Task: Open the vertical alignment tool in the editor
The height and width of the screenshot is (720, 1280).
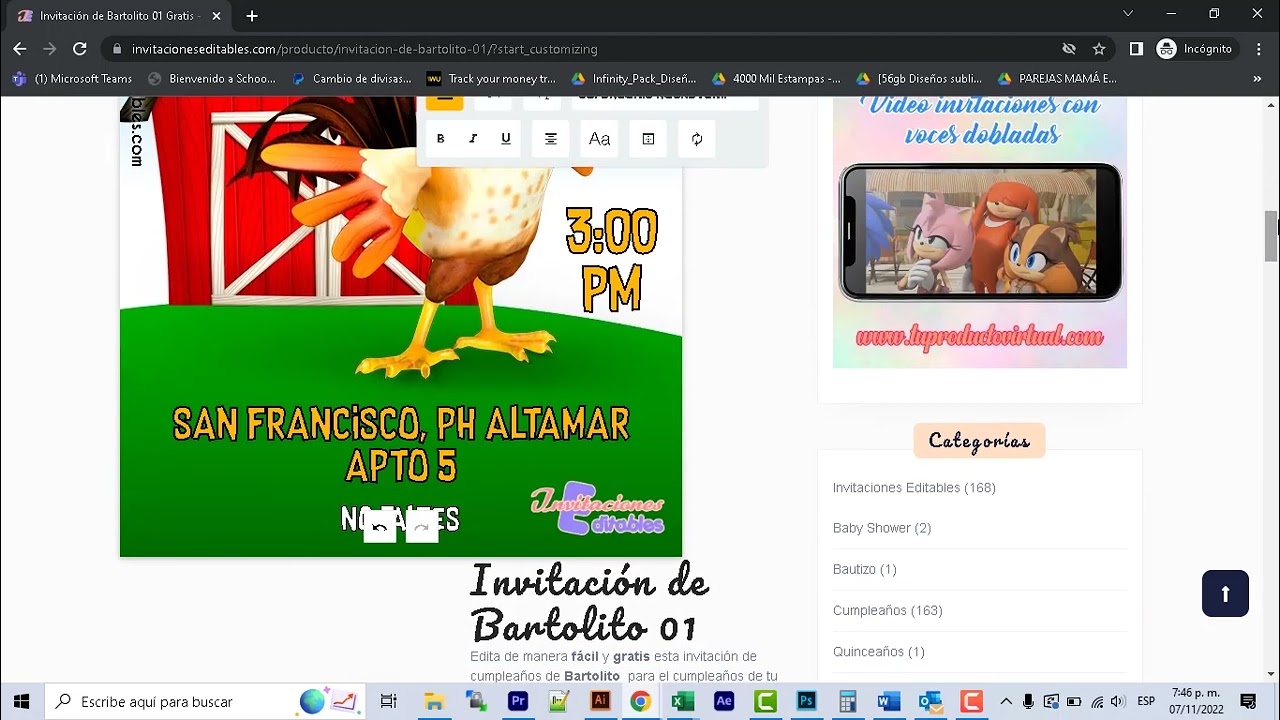Action: tap(648, 139)
